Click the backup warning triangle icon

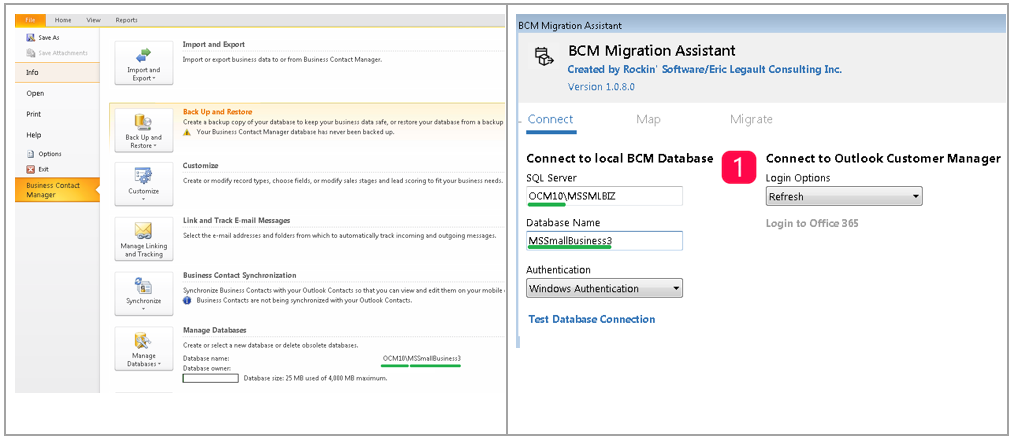[x=188, y=132]
